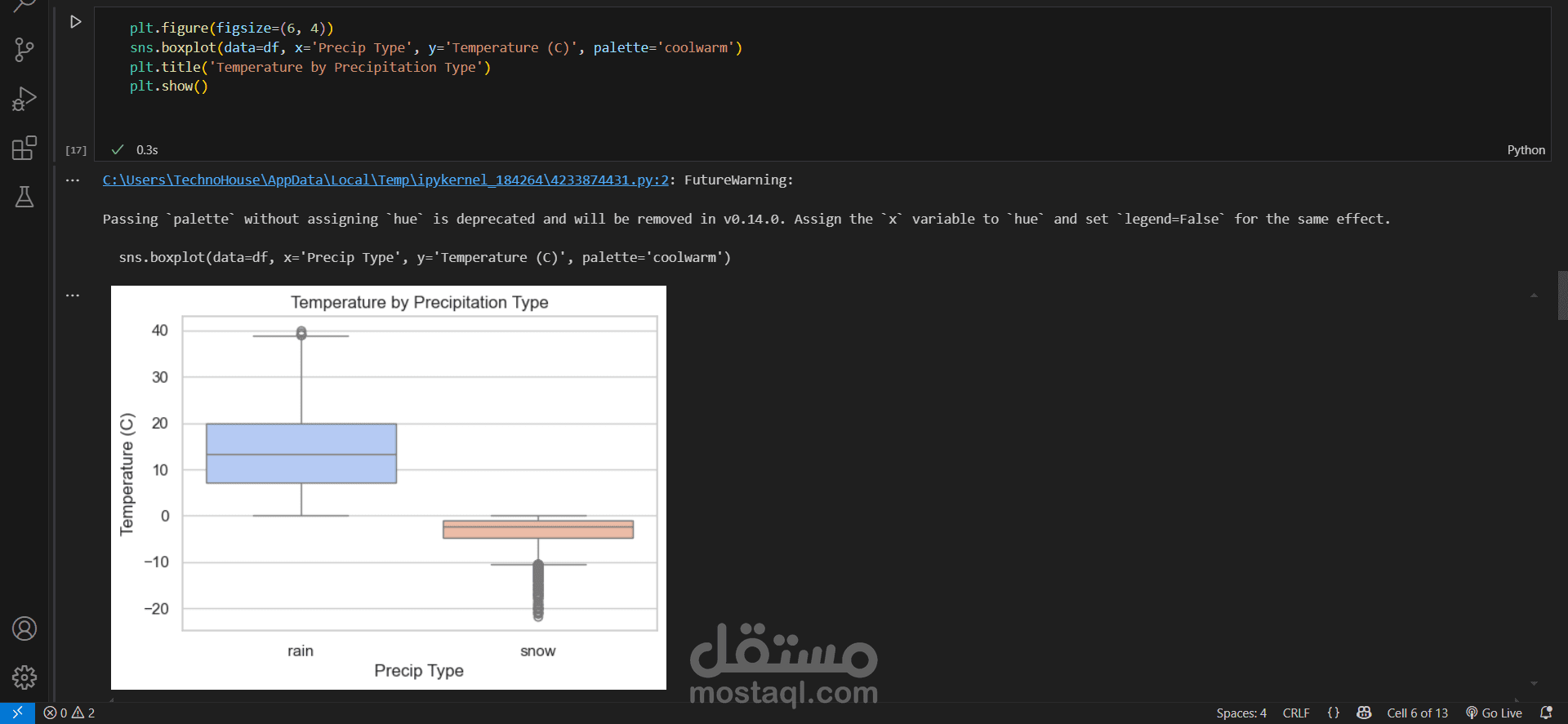
Task: Open the Source Control view
Action: pos(24,50)
